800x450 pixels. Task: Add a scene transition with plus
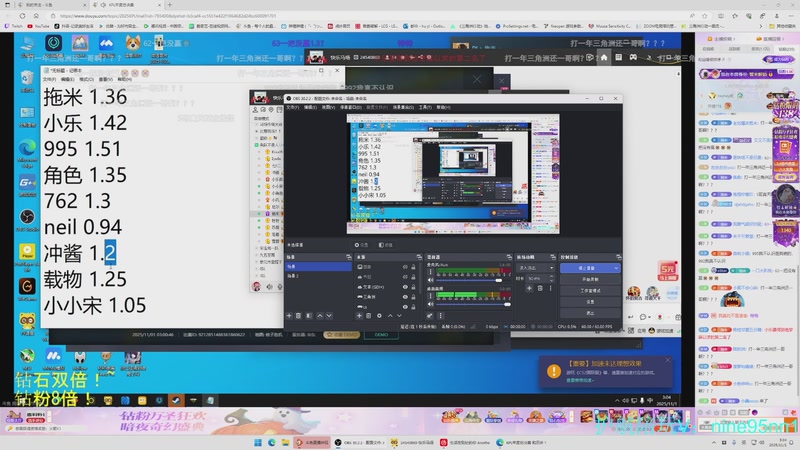pyautogui.click(x=529, y=288)
